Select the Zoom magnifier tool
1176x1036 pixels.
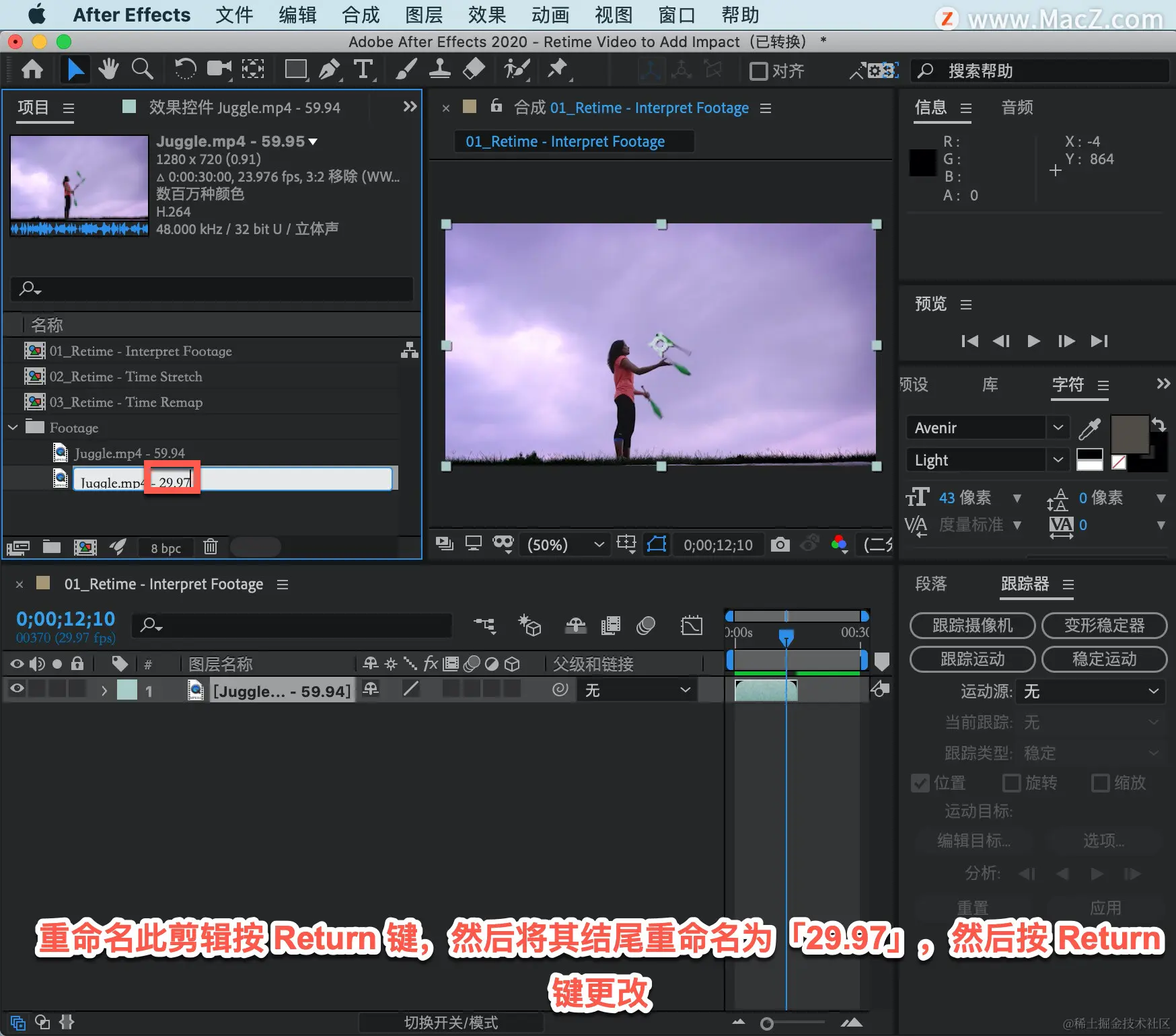click(x=142, y=69)
